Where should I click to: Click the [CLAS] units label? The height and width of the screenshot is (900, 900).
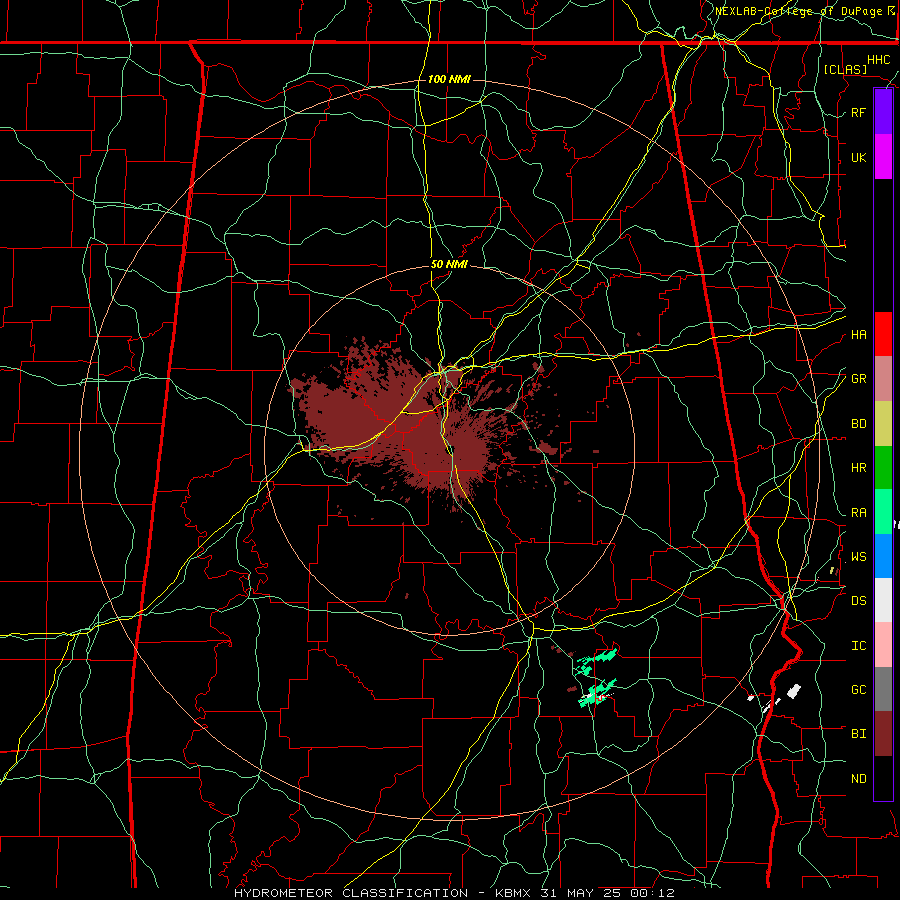point(845,69)
